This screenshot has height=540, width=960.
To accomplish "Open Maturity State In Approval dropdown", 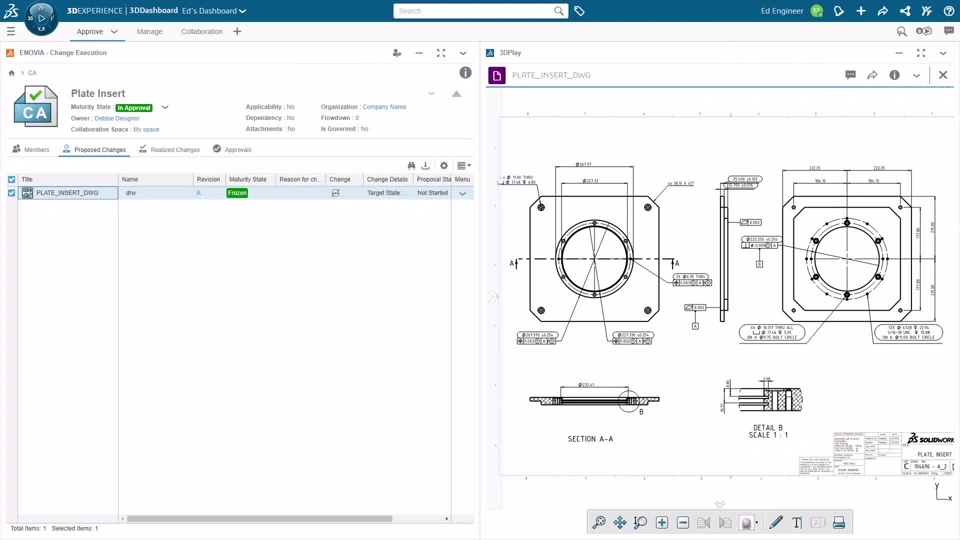I will (165, 107).
